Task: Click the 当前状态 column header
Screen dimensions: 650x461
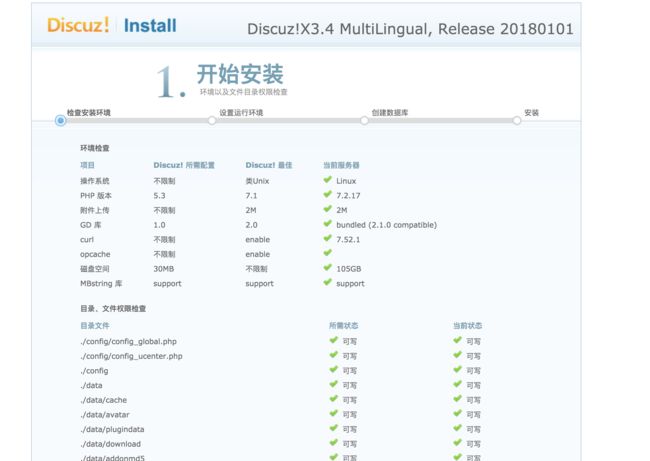Action: [x=468, y=325]
